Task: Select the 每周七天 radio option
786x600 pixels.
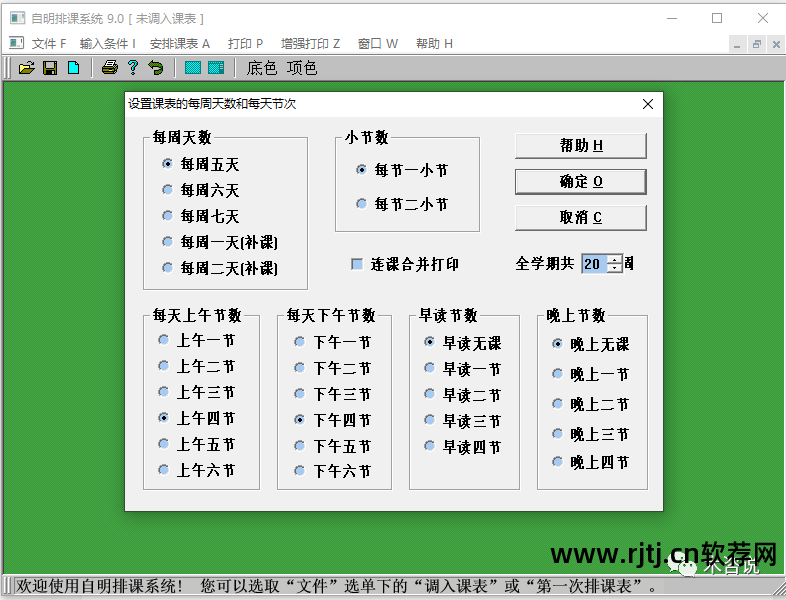Action: (201, 216)
